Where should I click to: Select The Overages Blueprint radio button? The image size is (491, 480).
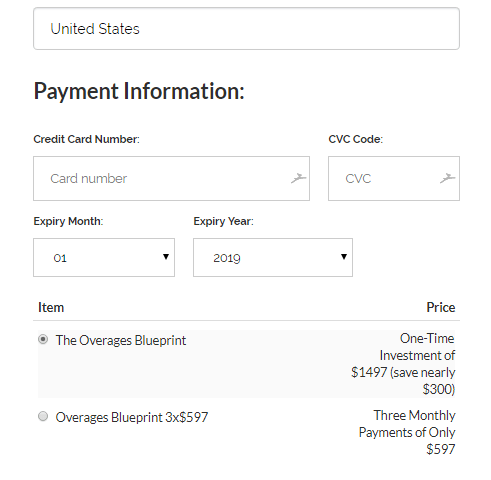pyautogui.click(x=43, y=339)
